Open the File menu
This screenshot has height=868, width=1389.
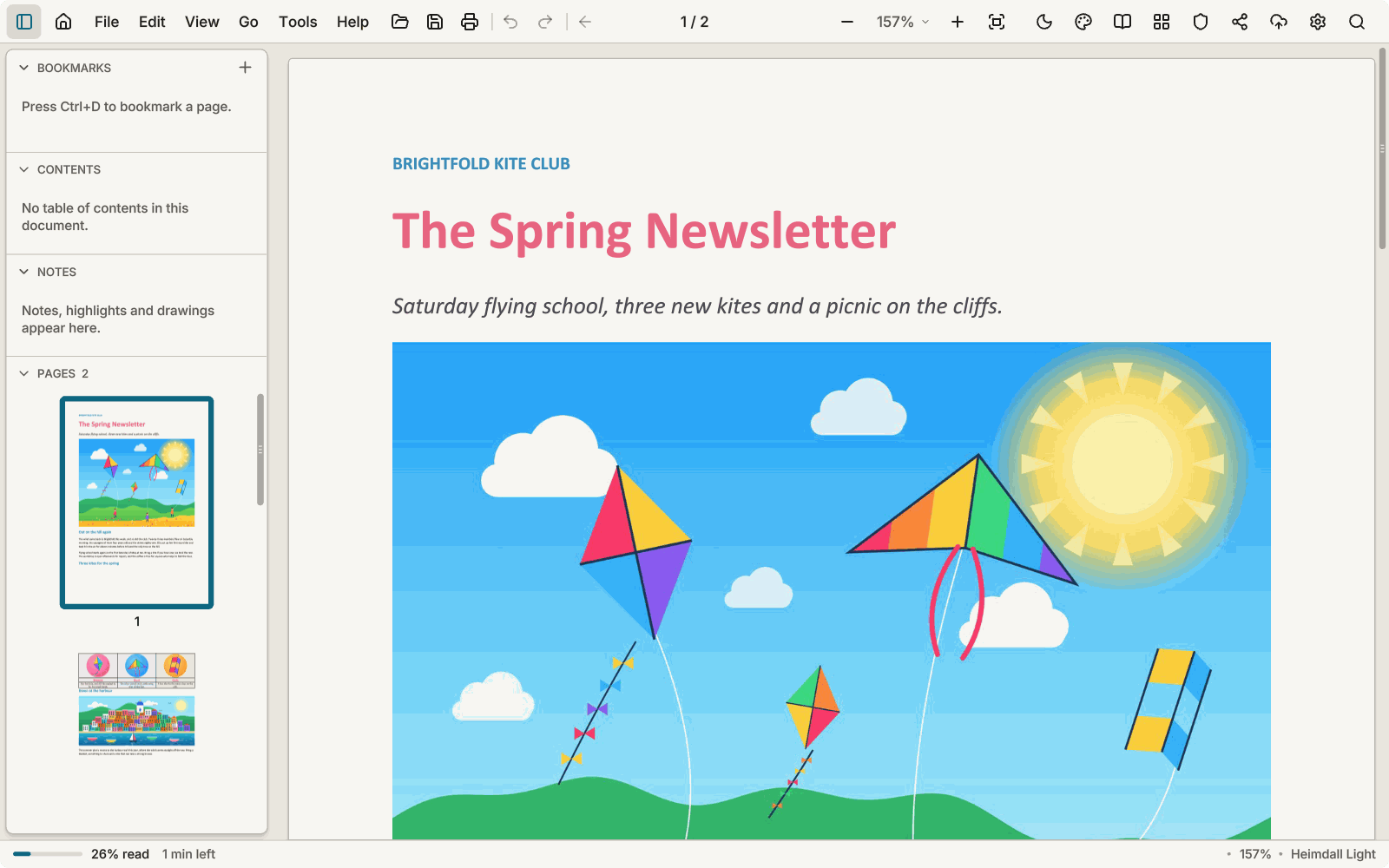(x=107, y=22)
